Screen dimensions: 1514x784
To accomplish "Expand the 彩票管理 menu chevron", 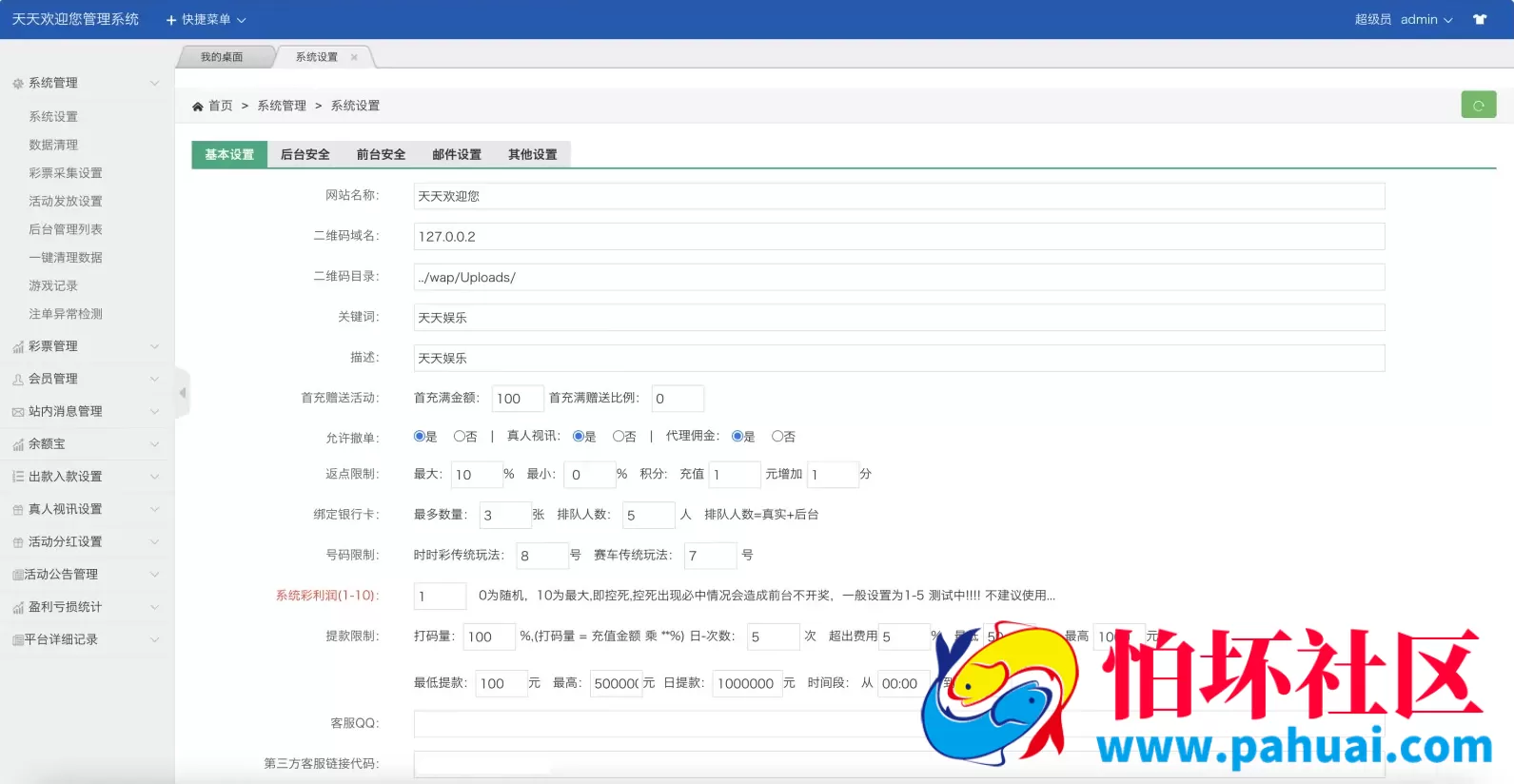I will click(x=155, y=347).
